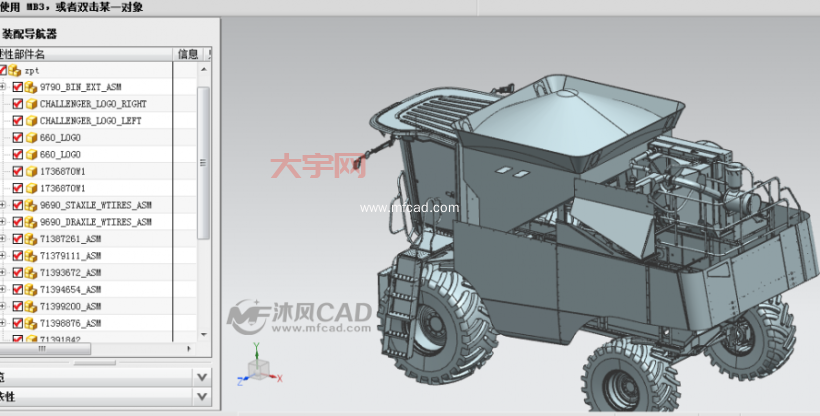Click the 71399200_ASM assembly icon

(x=31, y=306)
